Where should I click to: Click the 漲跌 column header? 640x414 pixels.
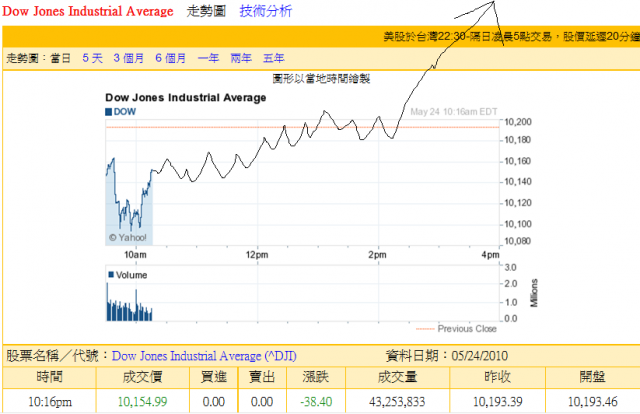(x=316, y=376)
